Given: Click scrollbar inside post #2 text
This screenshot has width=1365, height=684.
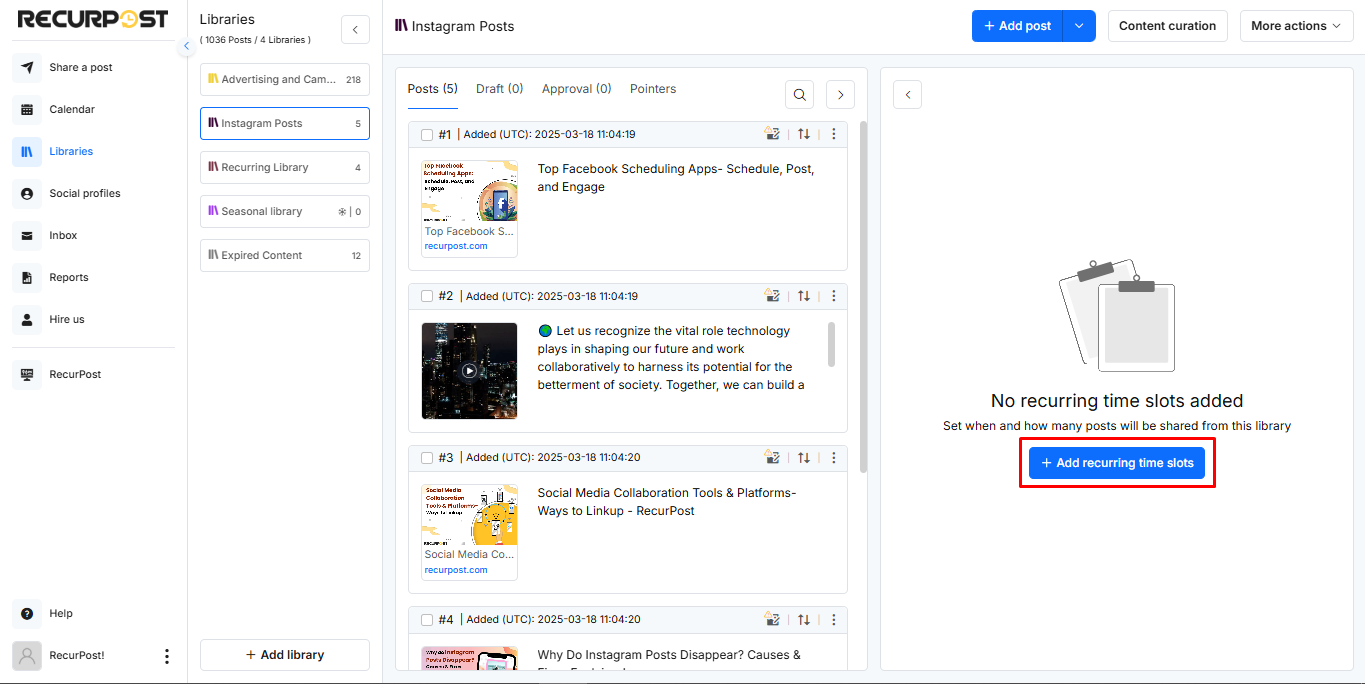Looking at the screenshot, I should coord(831,344).
